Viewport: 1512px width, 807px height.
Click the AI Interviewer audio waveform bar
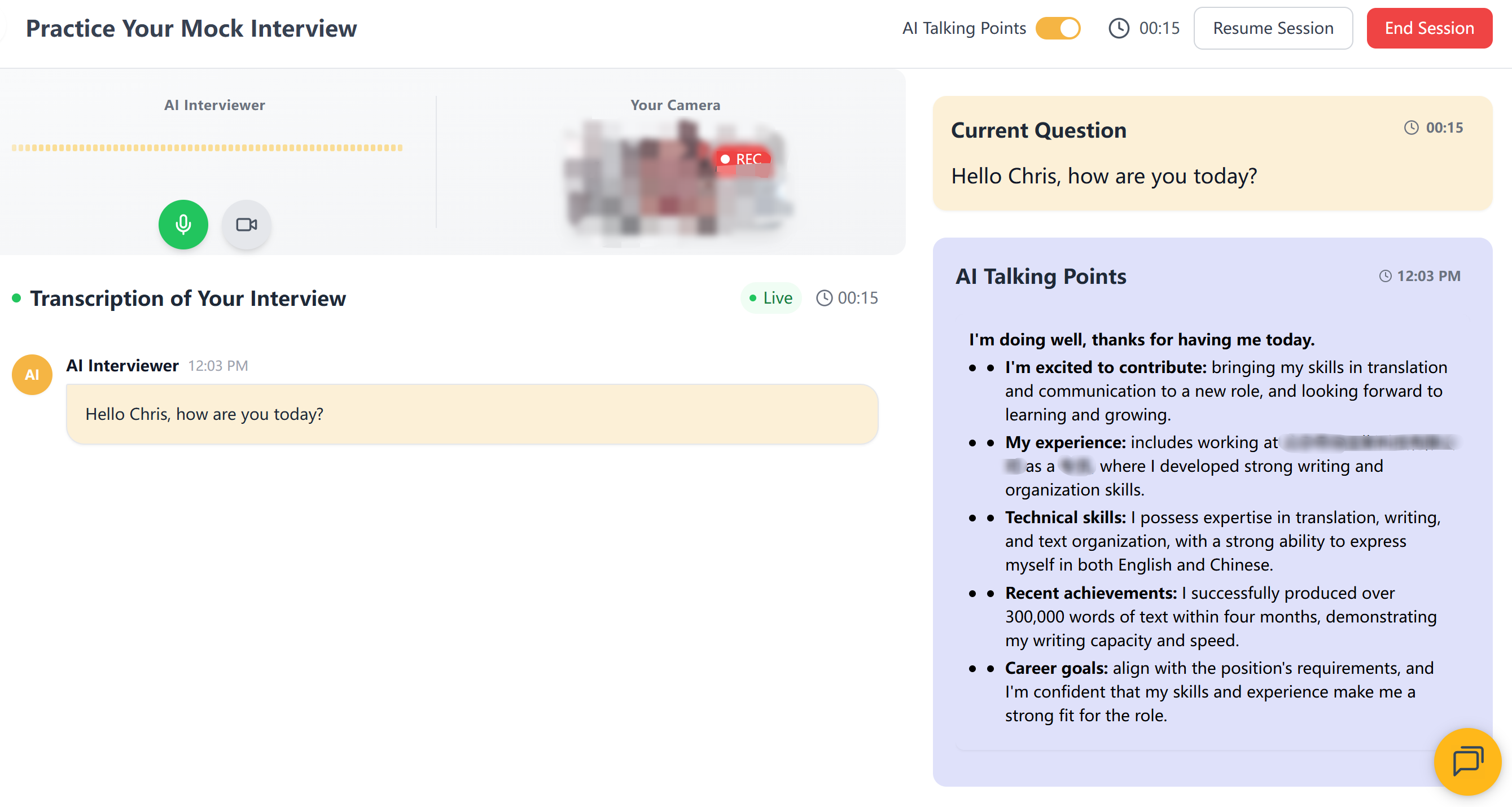click(207, 148)
